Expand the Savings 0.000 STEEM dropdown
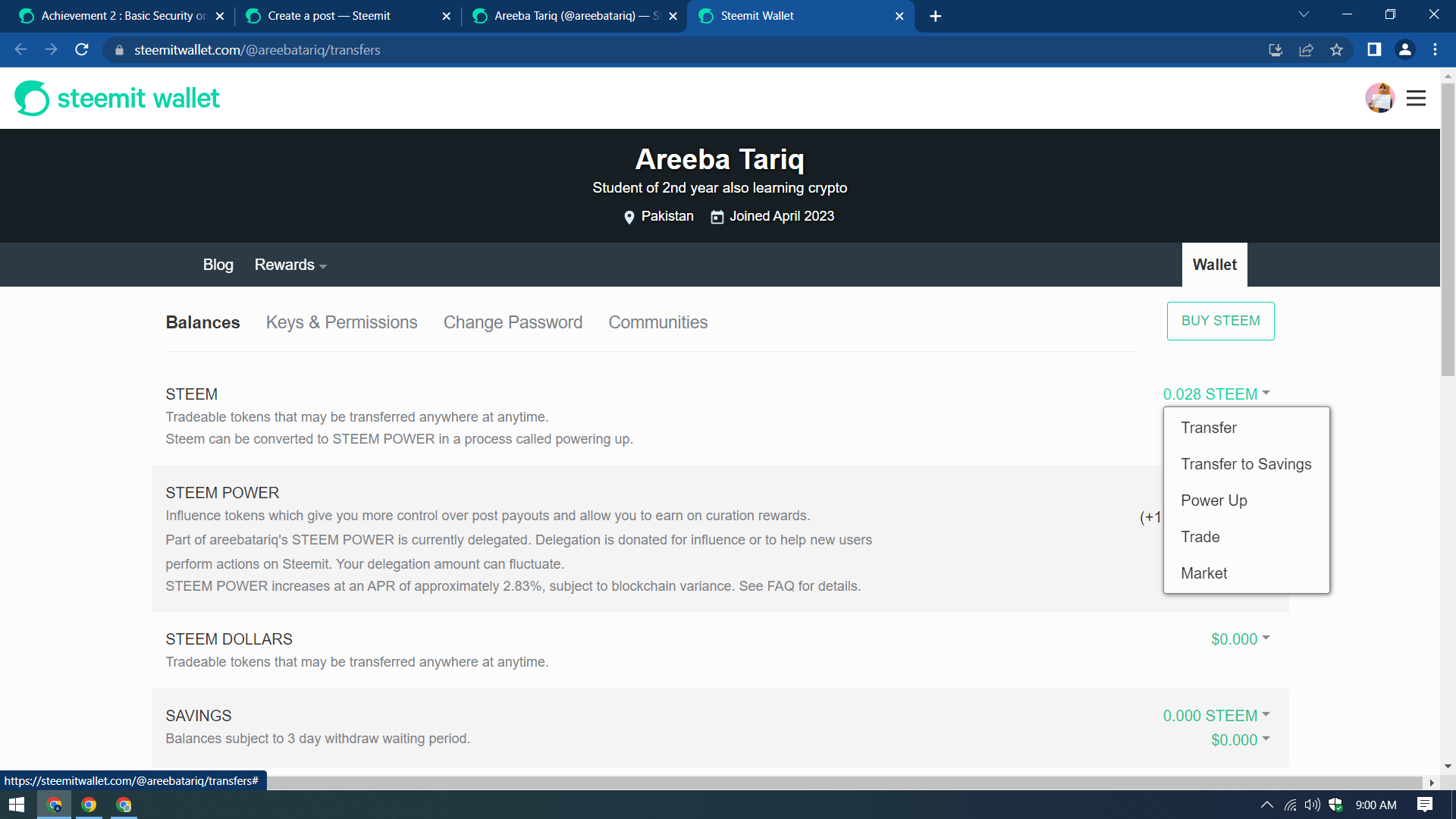This screenshot has width=1456, height=819. point(1216,716)
